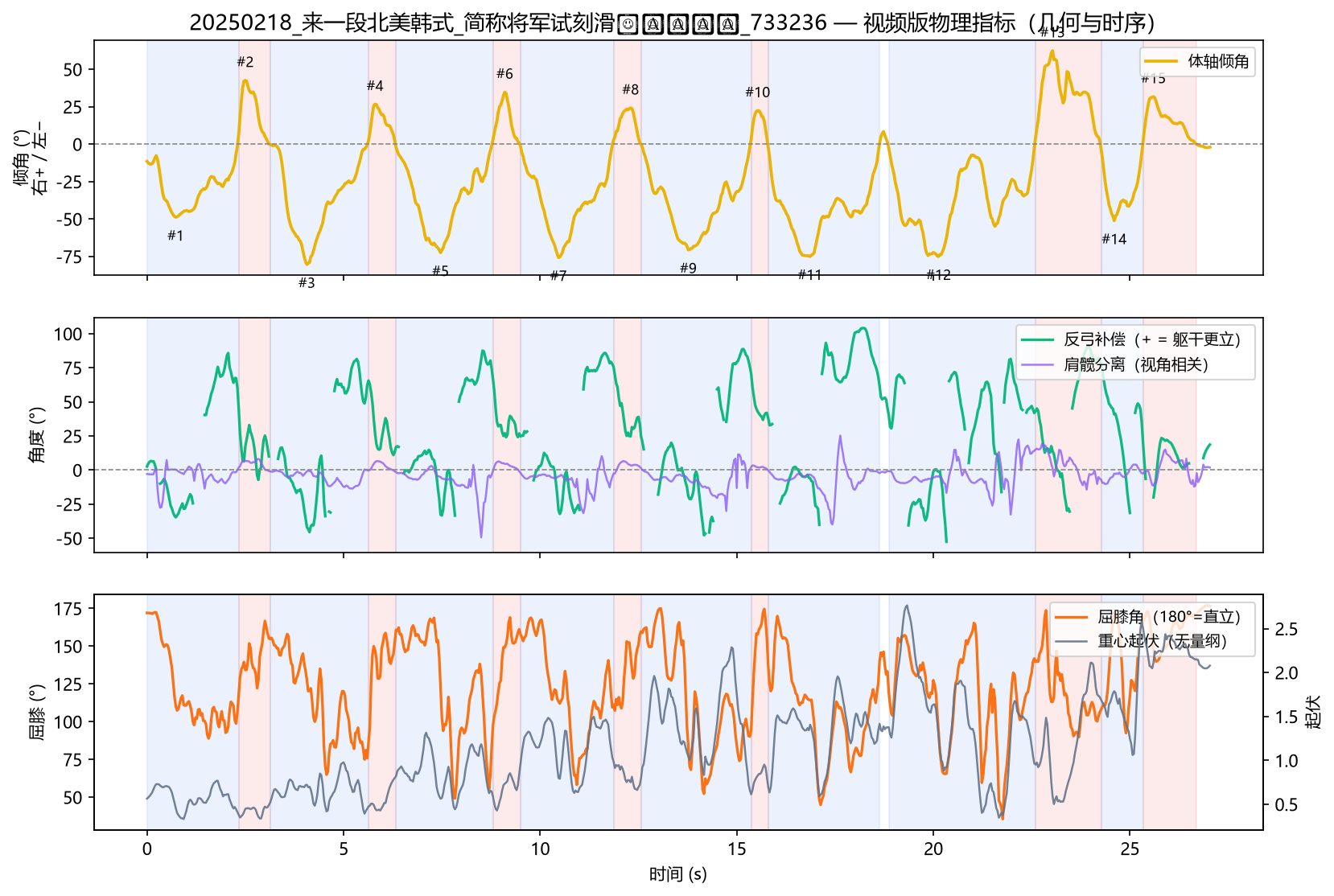
Task: Click the 倾角 (°) y-axis label
Action: [30, 158]
